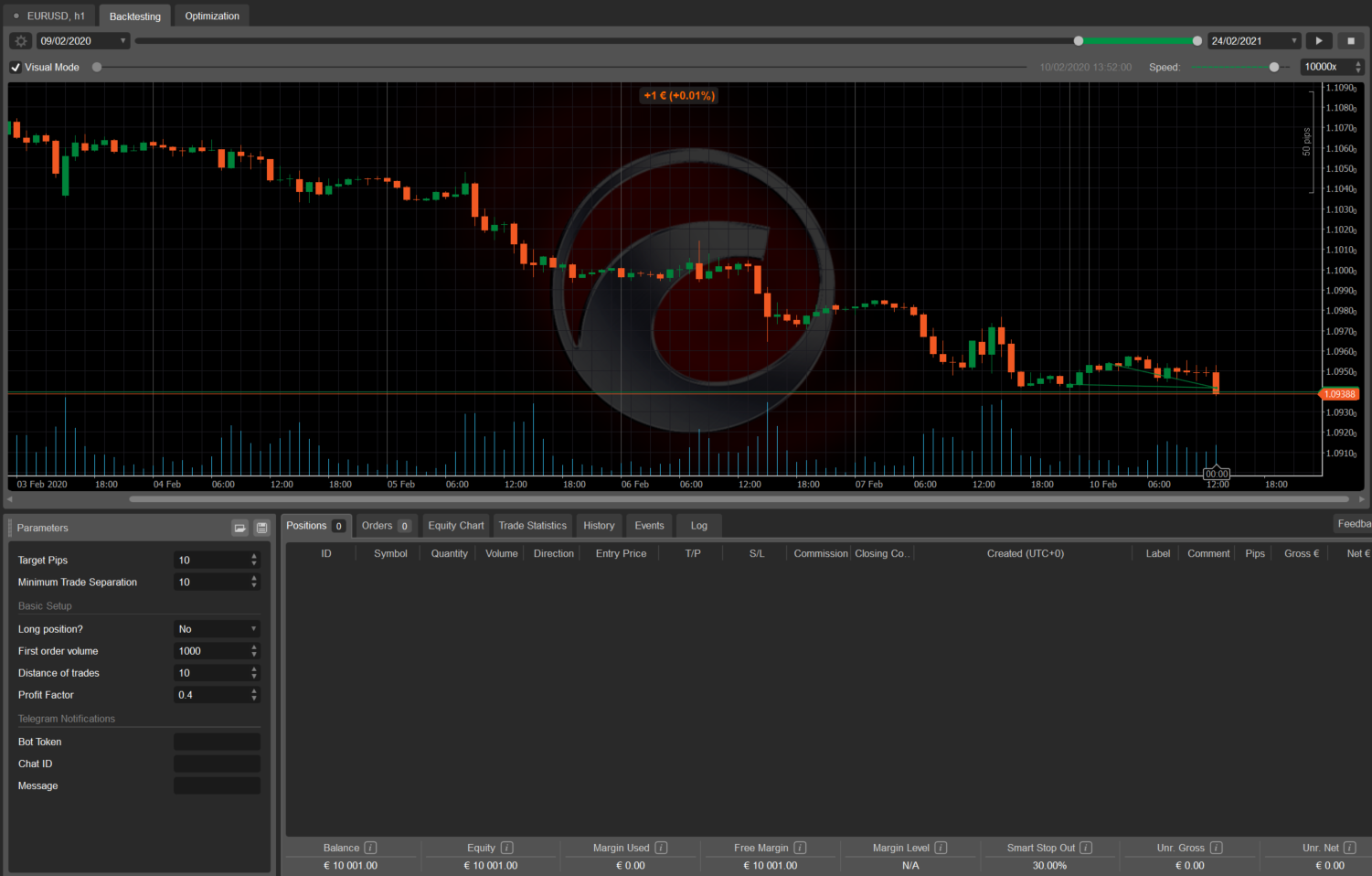Click the S/L column header
The height and width of the screenshot is (876, 1372).
tap(757, 553)
